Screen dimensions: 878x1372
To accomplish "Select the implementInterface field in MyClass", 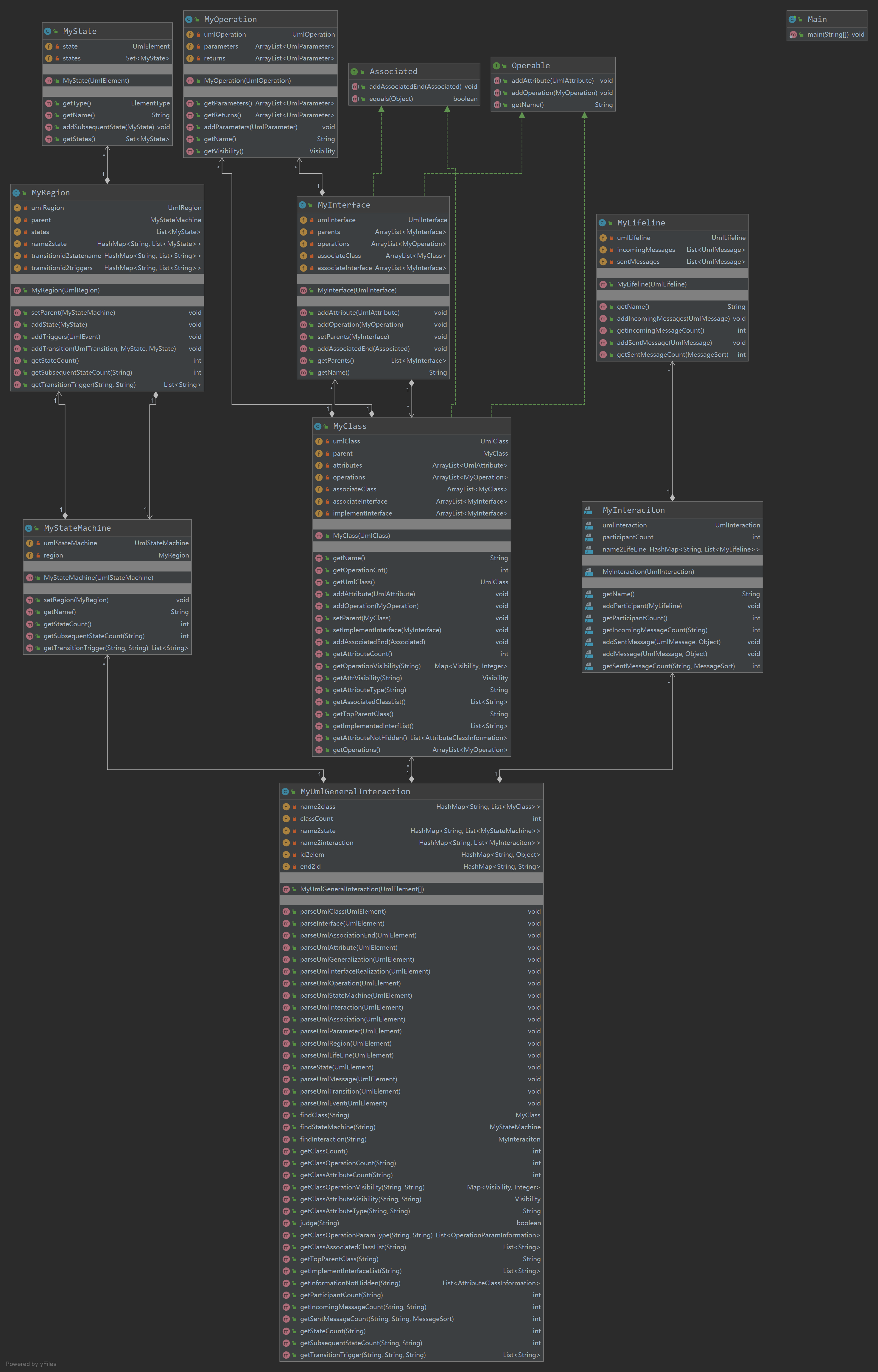I will pos(362,514).
